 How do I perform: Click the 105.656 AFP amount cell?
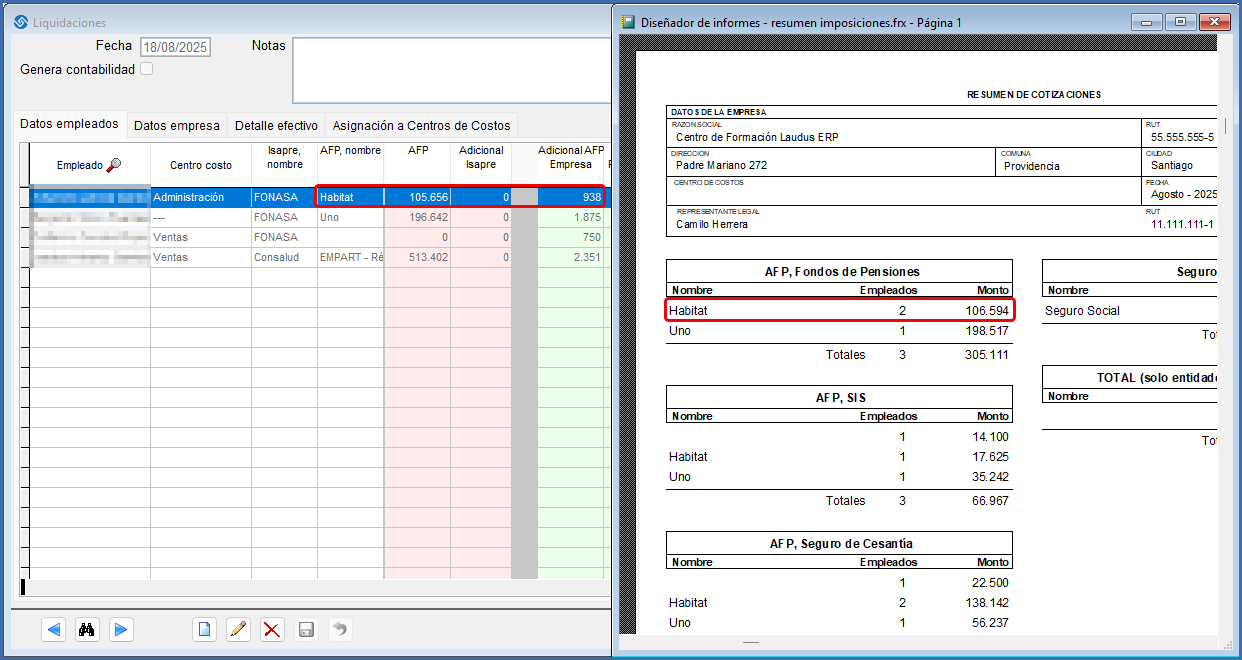tap(417, 197)
